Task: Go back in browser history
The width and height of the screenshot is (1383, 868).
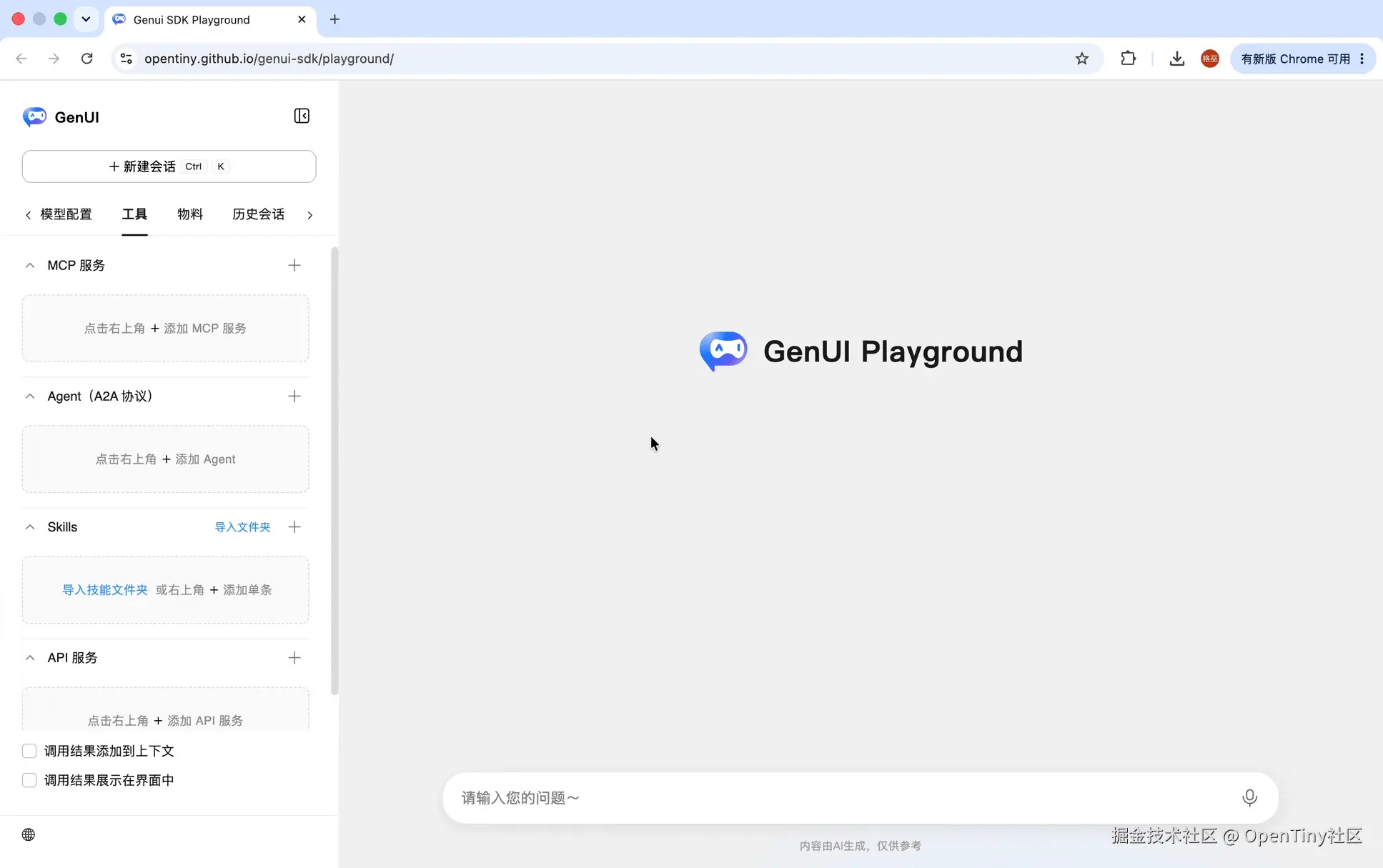Action: [21, 59]
